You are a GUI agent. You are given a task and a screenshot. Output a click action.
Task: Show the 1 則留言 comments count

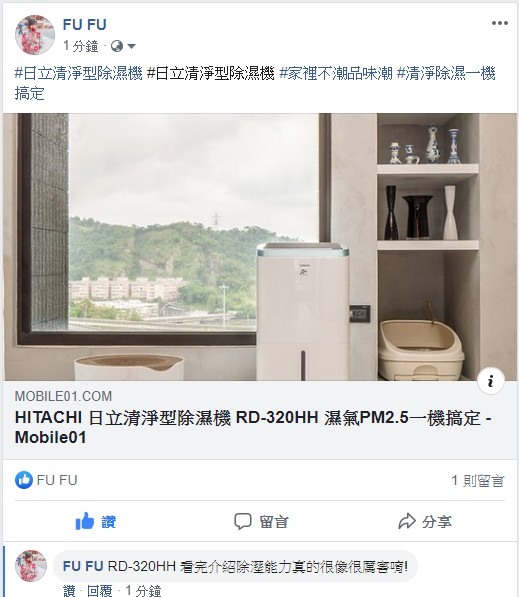coord(478,480)
